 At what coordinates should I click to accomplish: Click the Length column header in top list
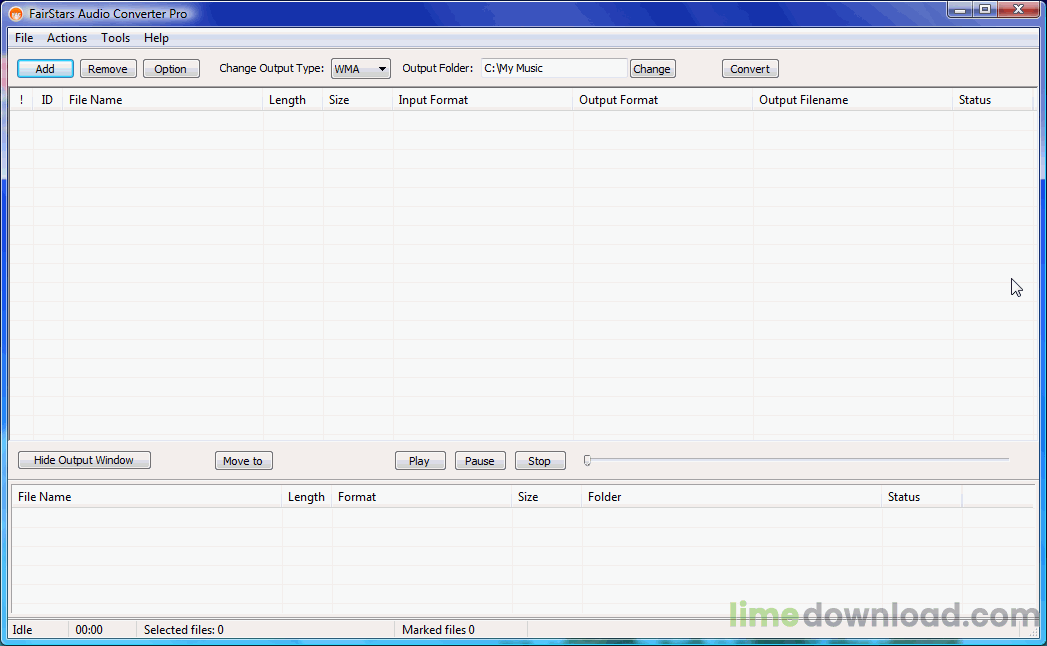click(293, 100)
